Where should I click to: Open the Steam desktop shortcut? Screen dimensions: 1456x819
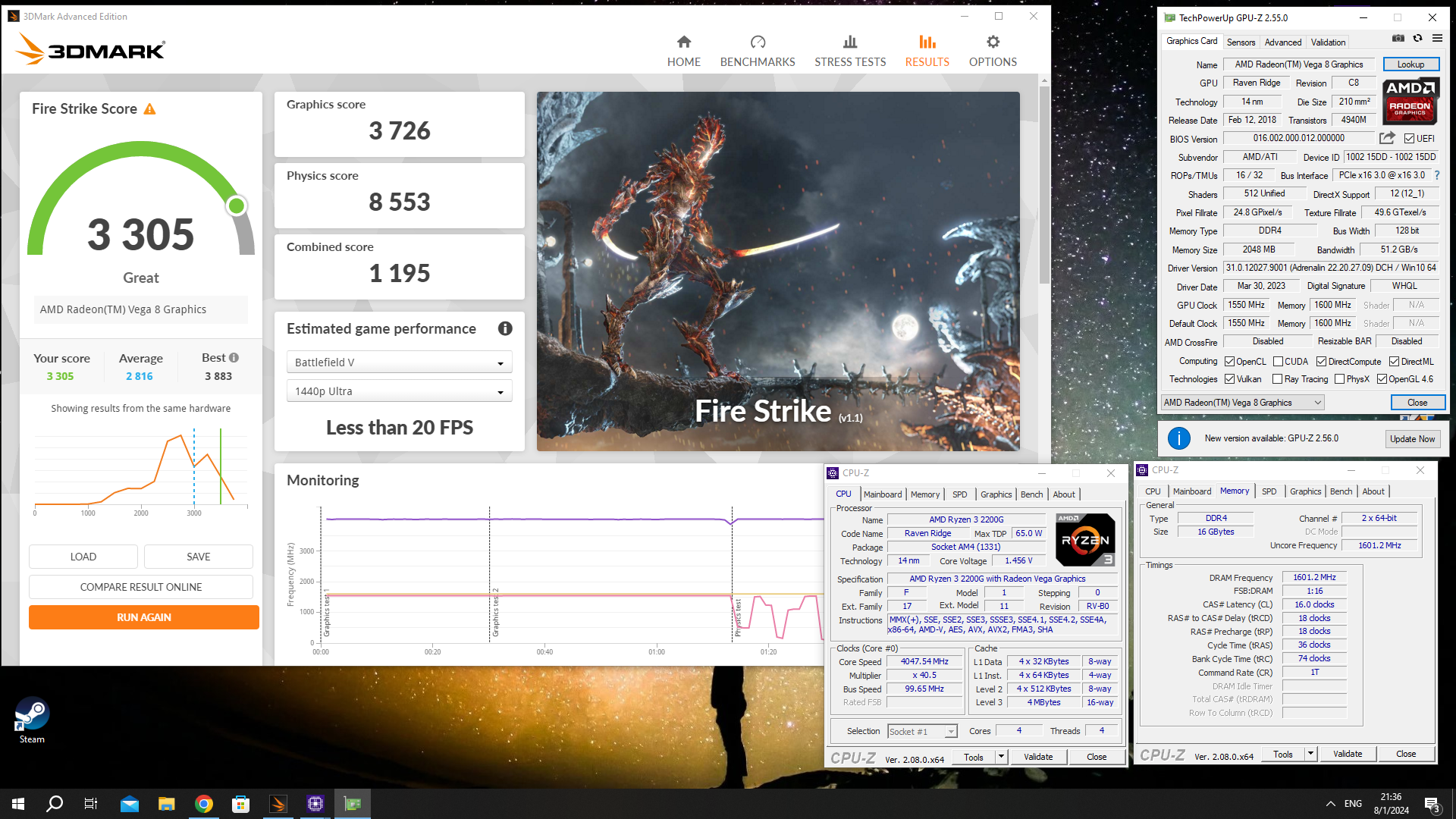point(32,720)
